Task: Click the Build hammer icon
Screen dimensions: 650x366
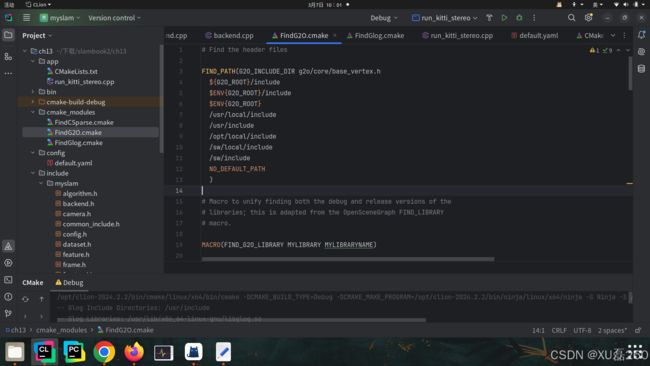Action: click(489, 18)
